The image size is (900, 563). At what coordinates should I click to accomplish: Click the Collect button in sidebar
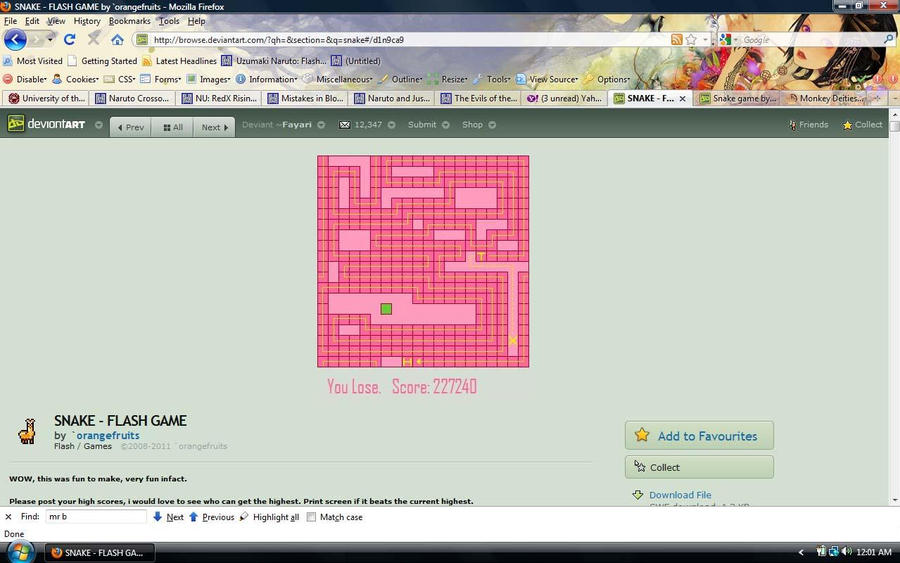(699, 467)
